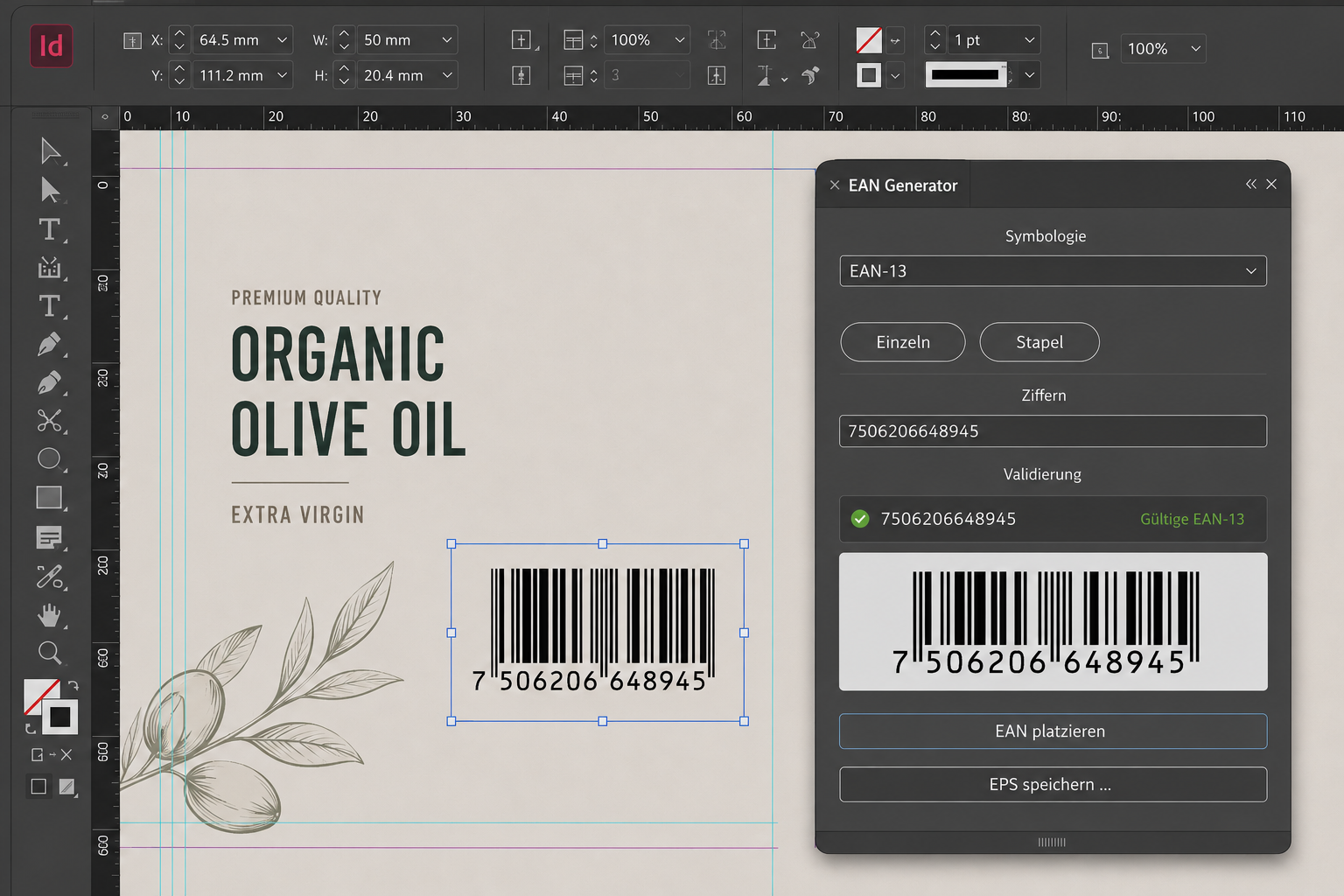The width and height of the screenshot is (1344, 896).
Task: Click the ruler origin corner box
Action: pyautogui.click(x=105, y=116)
